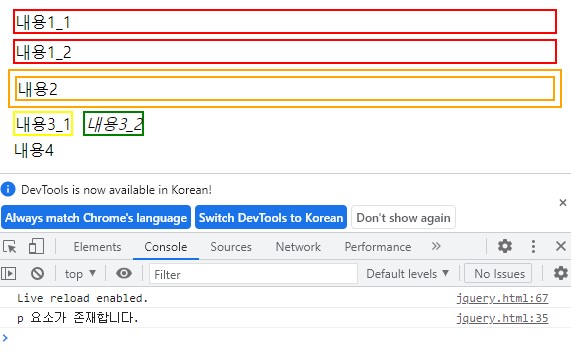This screenshot has height=364, width=571.
Task: Click the console prompt input line
Action: point(286,338)
